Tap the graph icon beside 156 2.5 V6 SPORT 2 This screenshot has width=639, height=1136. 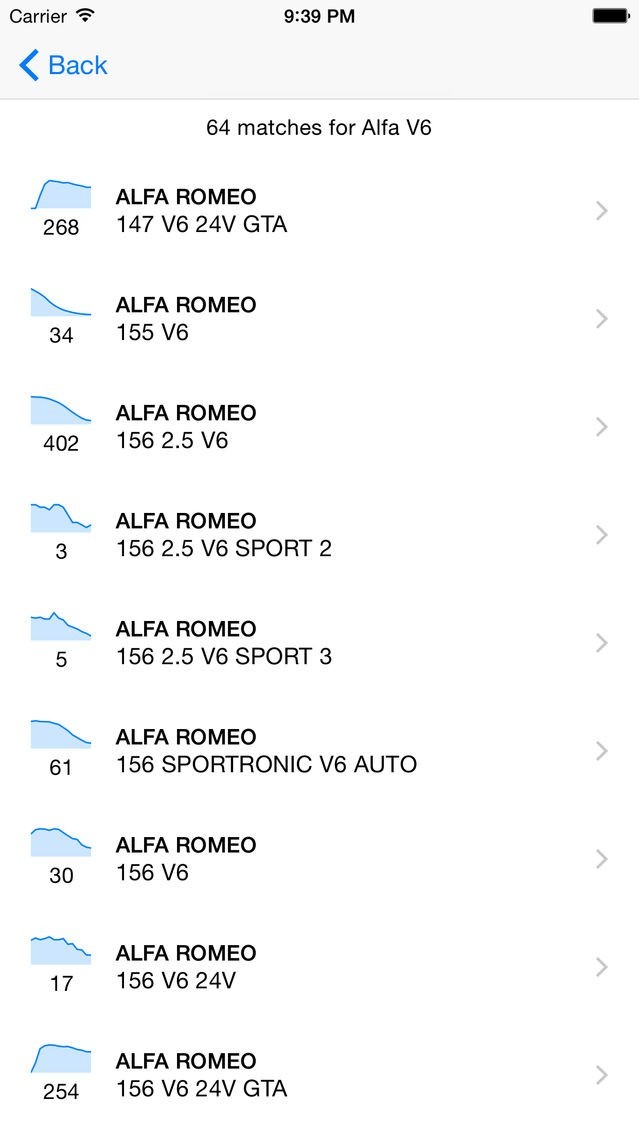click(61, 517)
